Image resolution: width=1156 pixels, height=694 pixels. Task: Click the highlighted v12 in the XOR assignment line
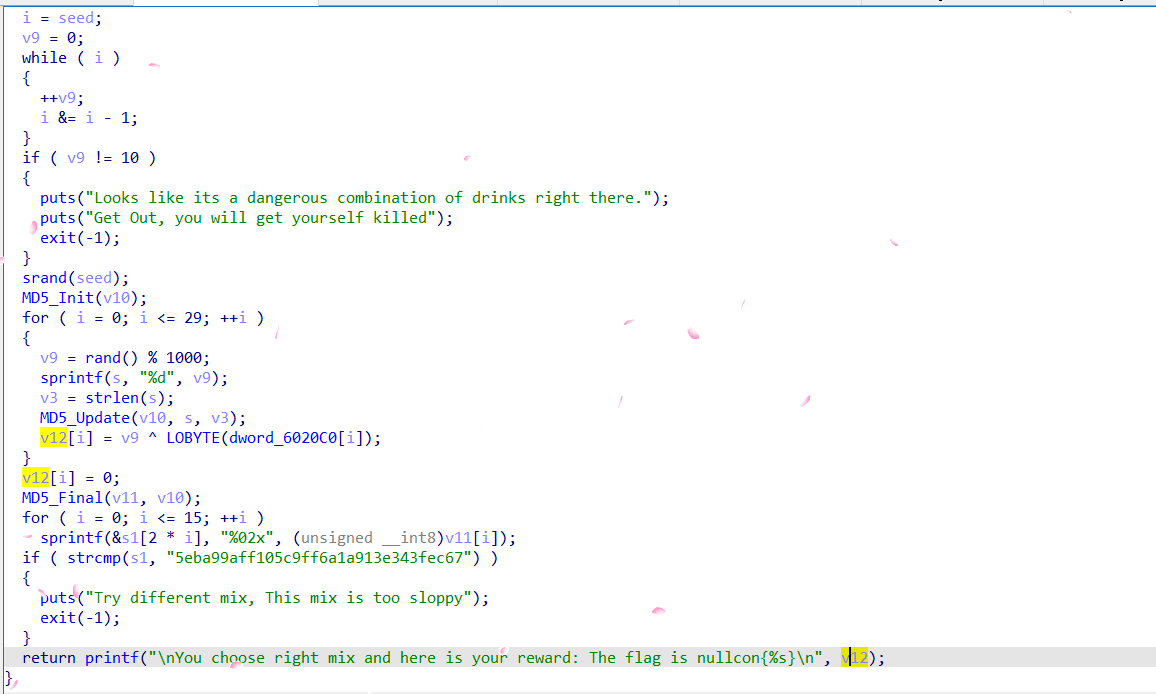tap(53, 437)
